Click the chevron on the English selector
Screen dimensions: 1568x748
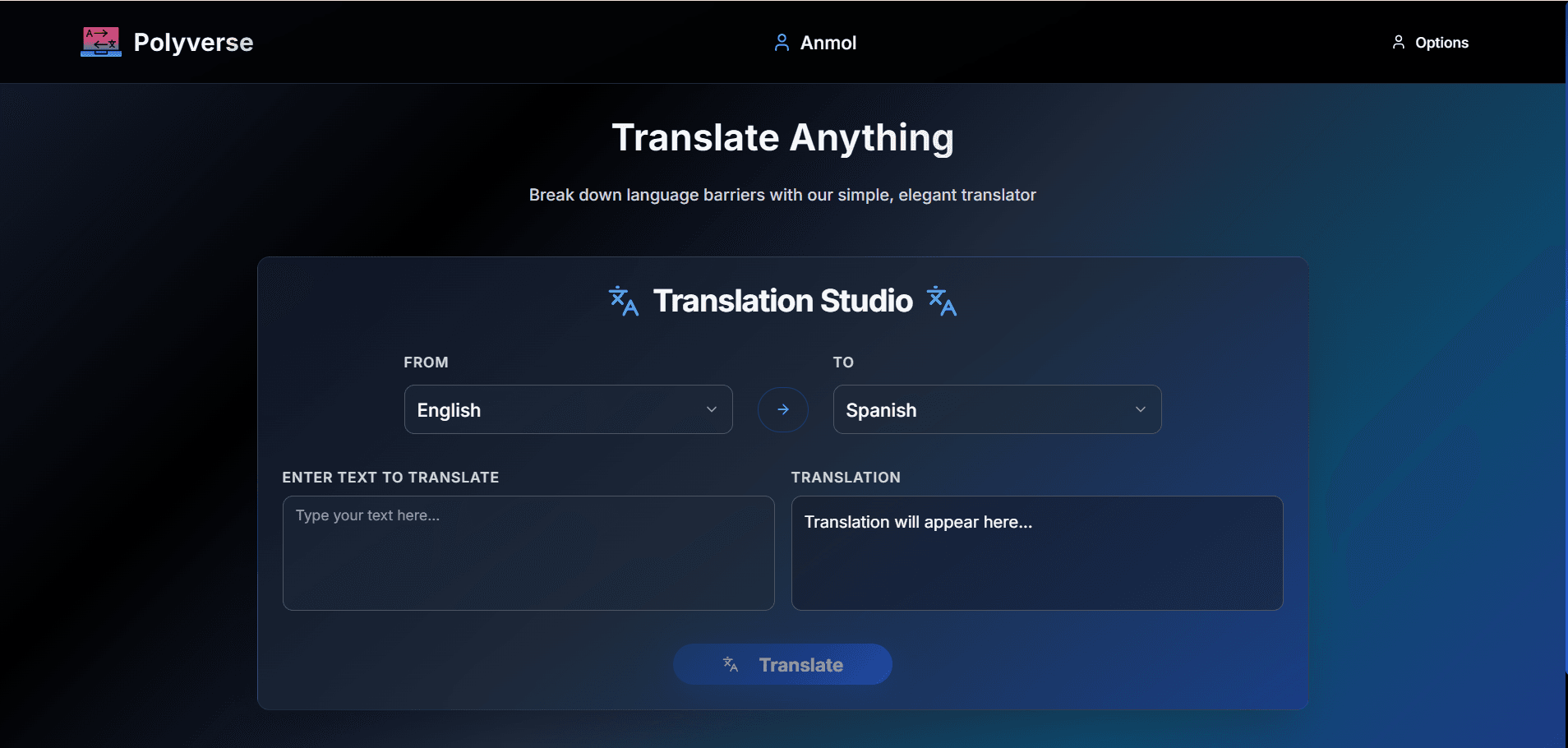tap(710, 409)
